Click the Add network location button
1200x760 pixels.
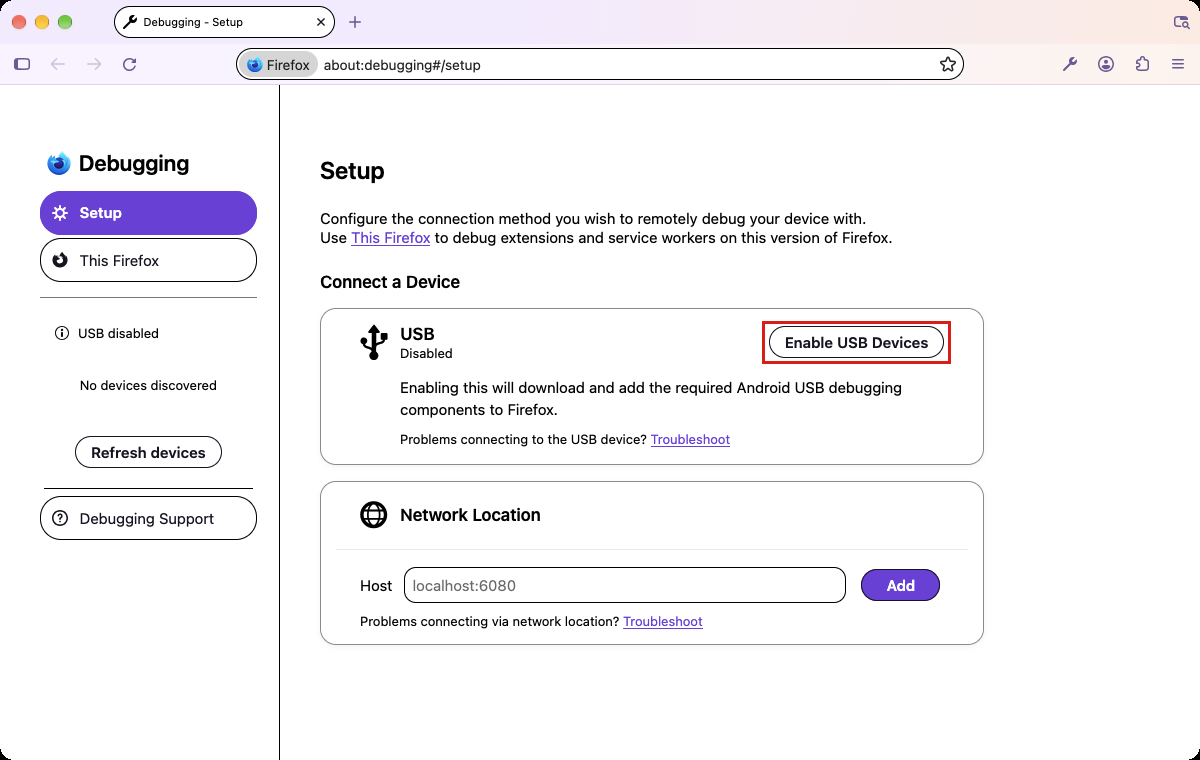click(x=900, y=585)
